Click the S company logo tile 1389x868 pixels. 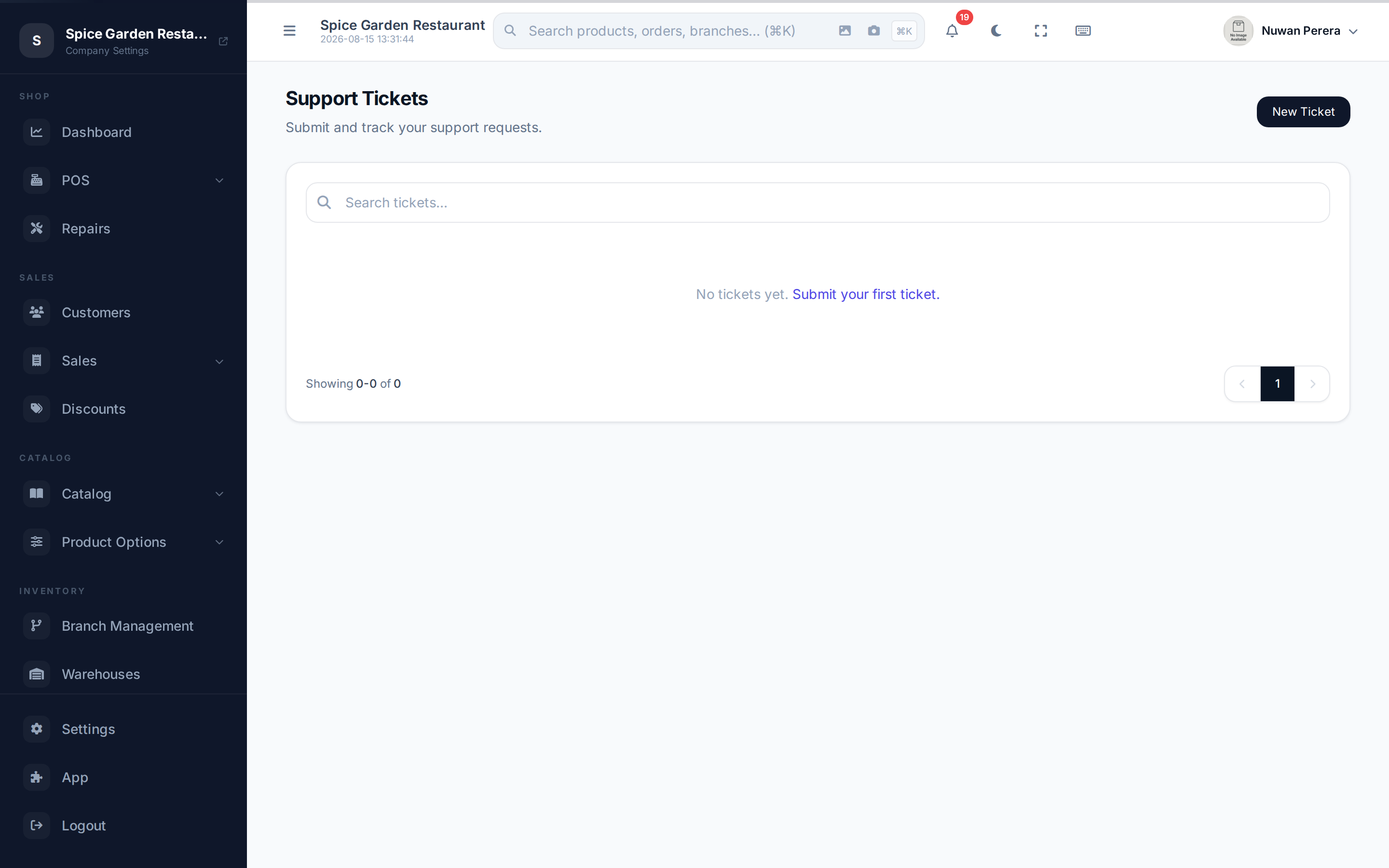pyautogui.click(x=37, y=41)
